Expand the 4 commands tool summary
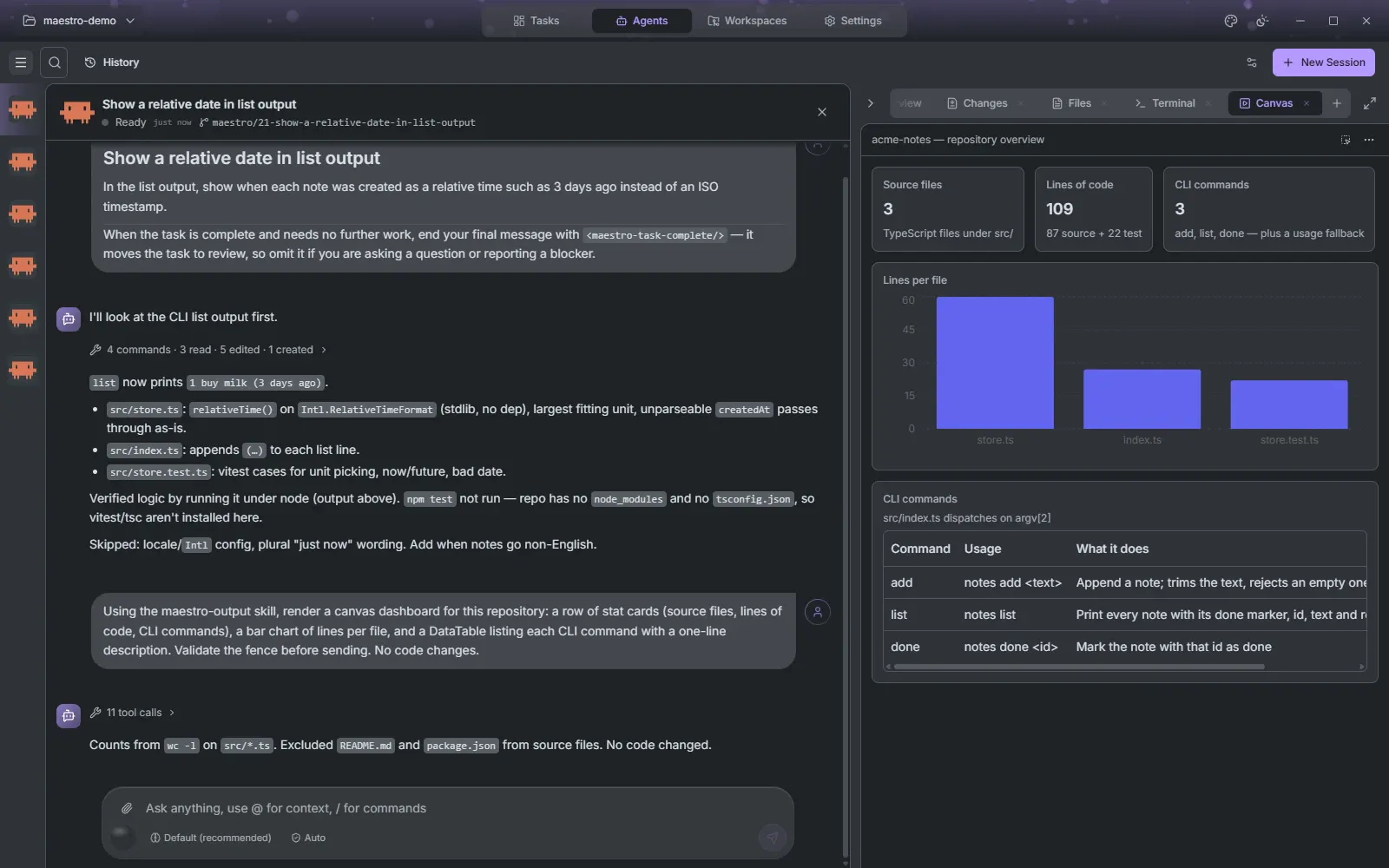 pyautogui.click(x=208, y=350)
